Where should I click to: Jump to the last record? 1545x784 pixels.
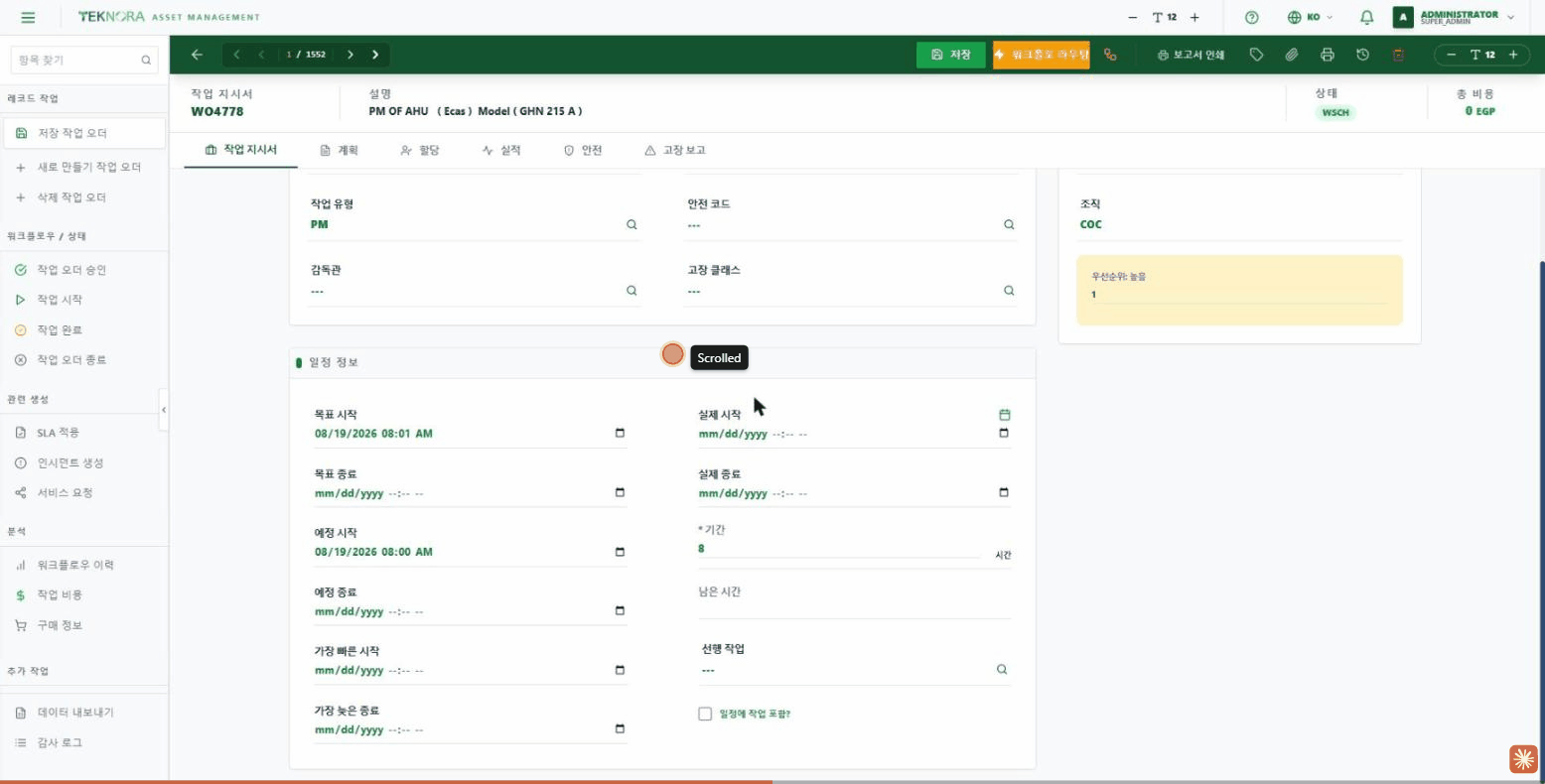[375, 55]
